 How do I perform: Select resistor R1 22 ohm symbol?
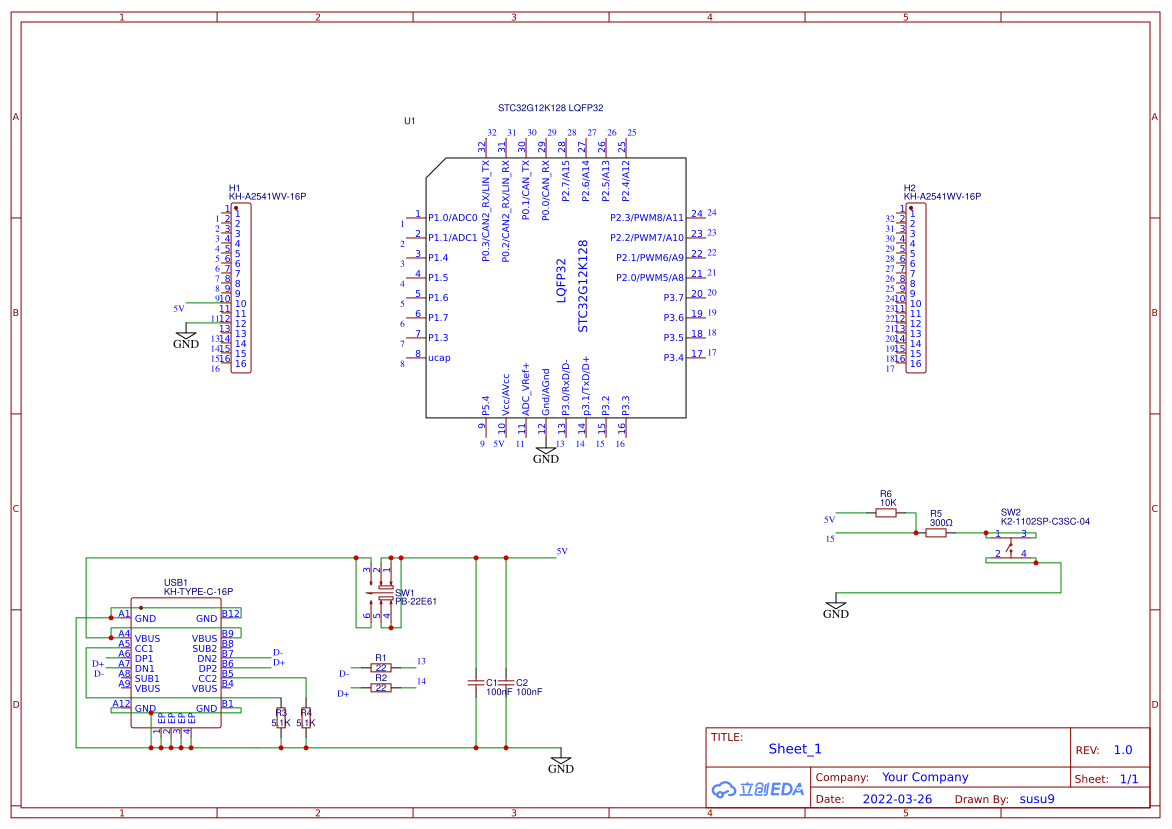pos(380,667)
